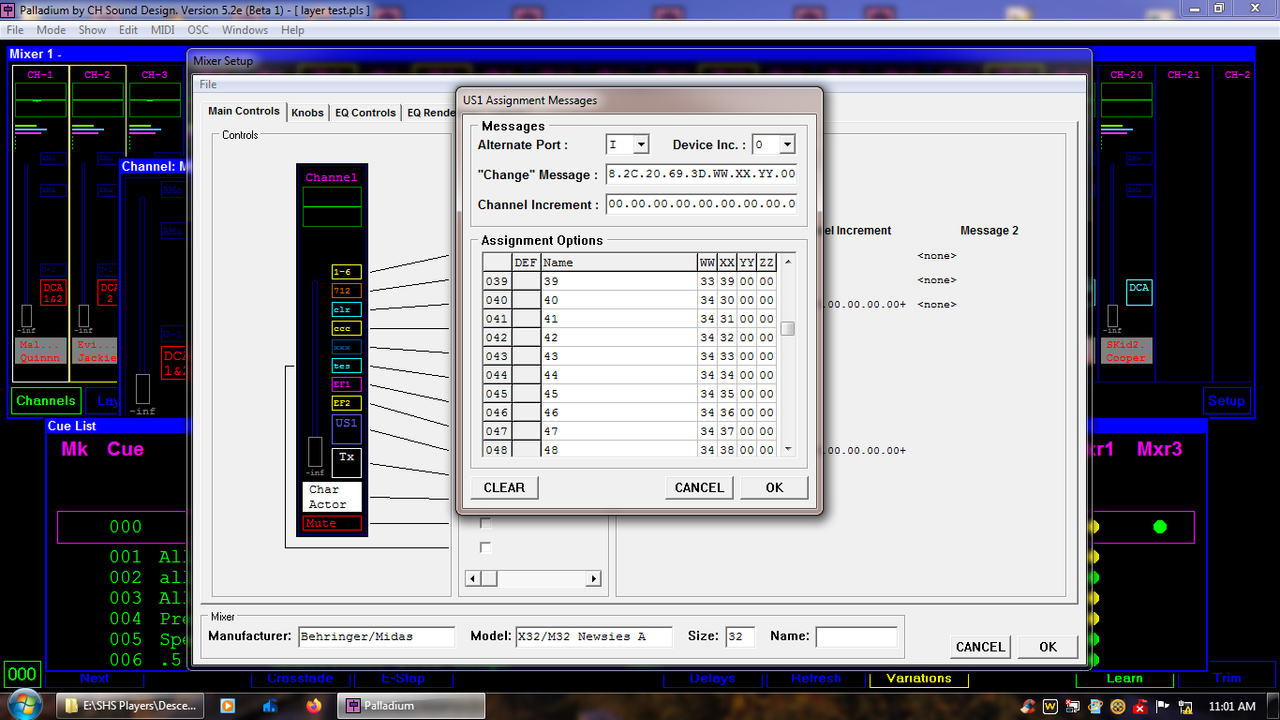
Task: Click CANCEL in US1 Assignment Messages dialog
Action: point(699,488)
